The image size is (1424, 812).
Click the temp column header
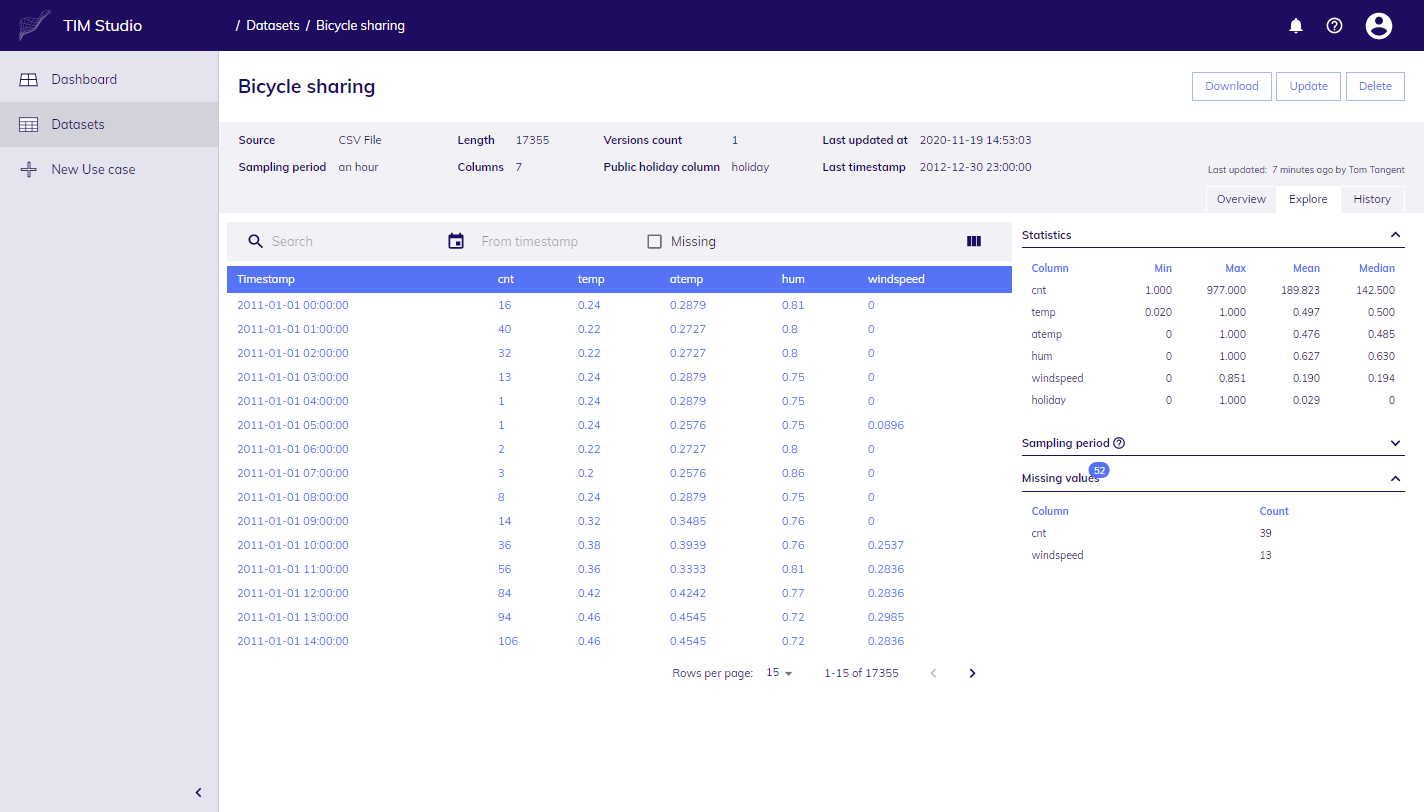pos(591,279)
